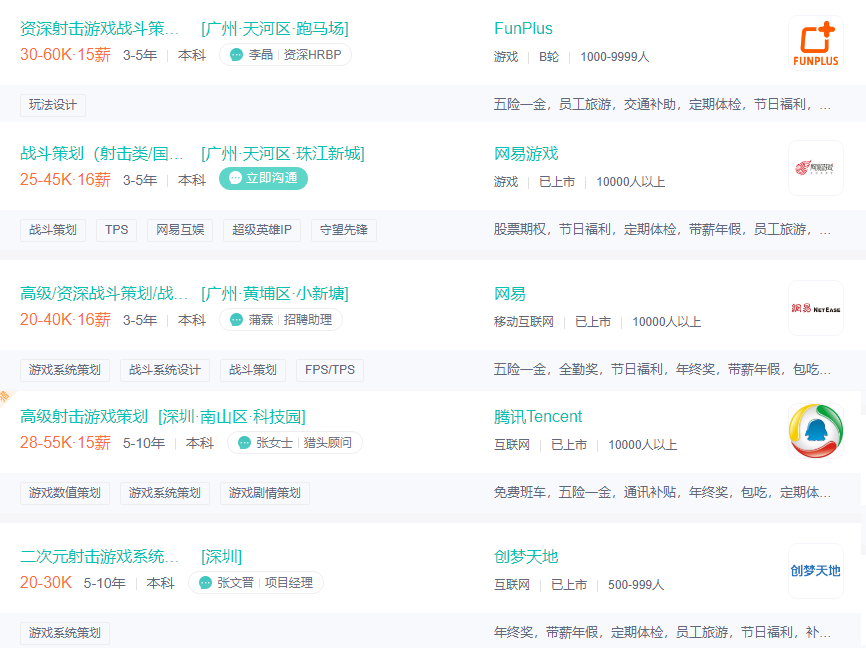Screen dimensions: 866x648
Task: Select the TPS tag
Action: [117, 230]
